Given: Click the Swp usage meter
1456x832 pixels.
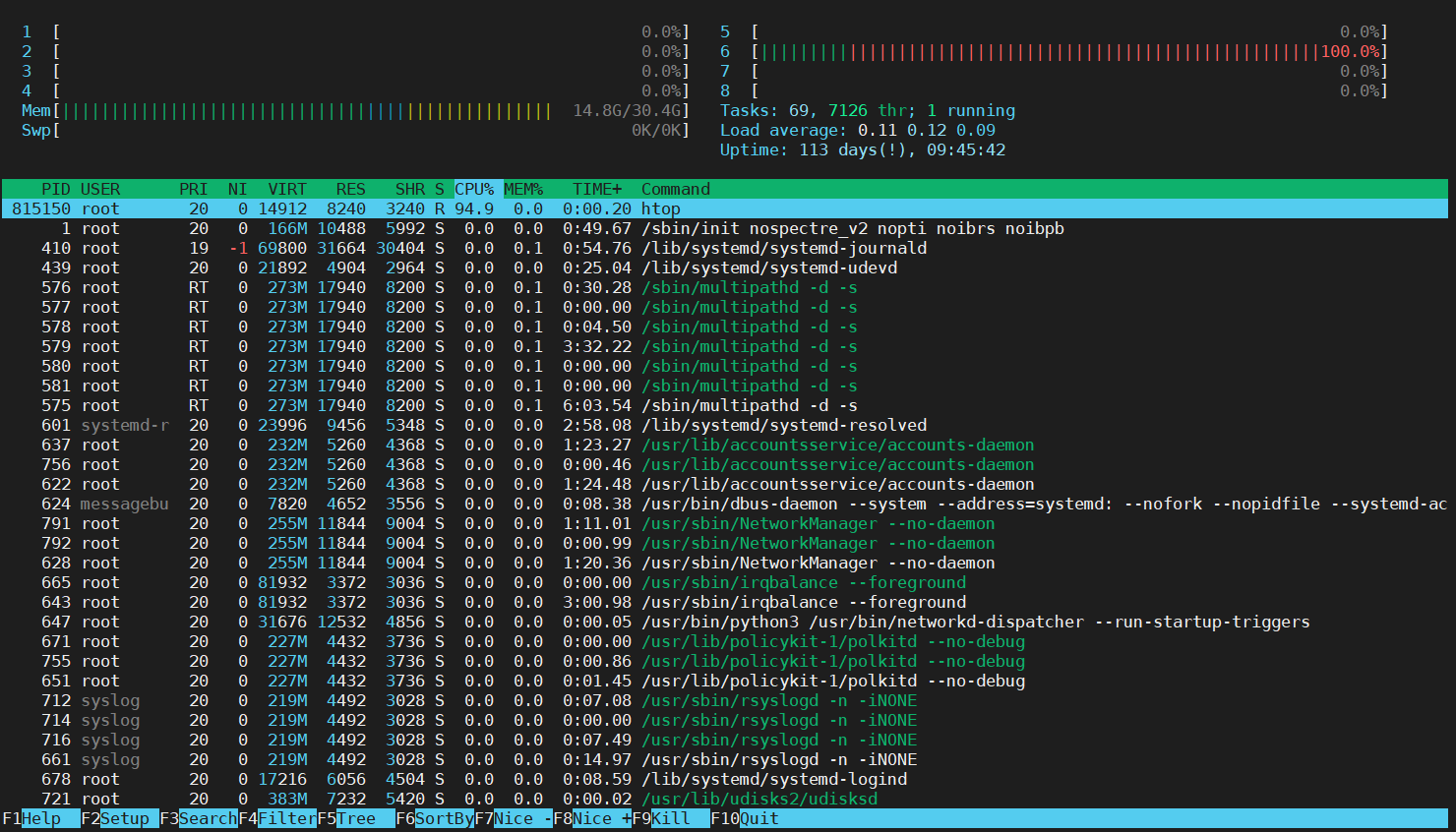Looking at the screenshot, I should (355, 130).
